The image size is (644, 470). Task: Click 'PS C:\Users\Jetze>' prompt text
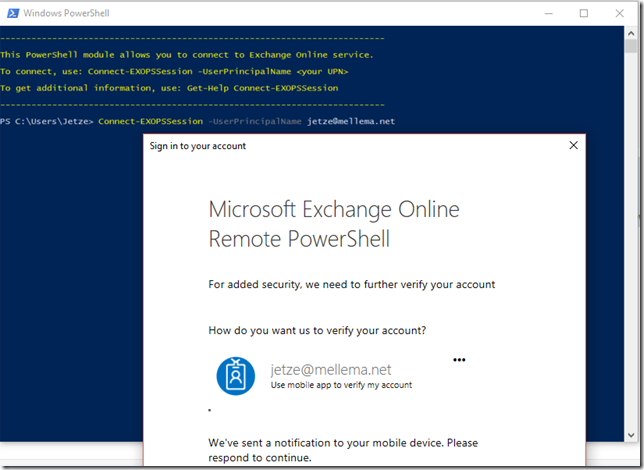[x=47, y=121]
